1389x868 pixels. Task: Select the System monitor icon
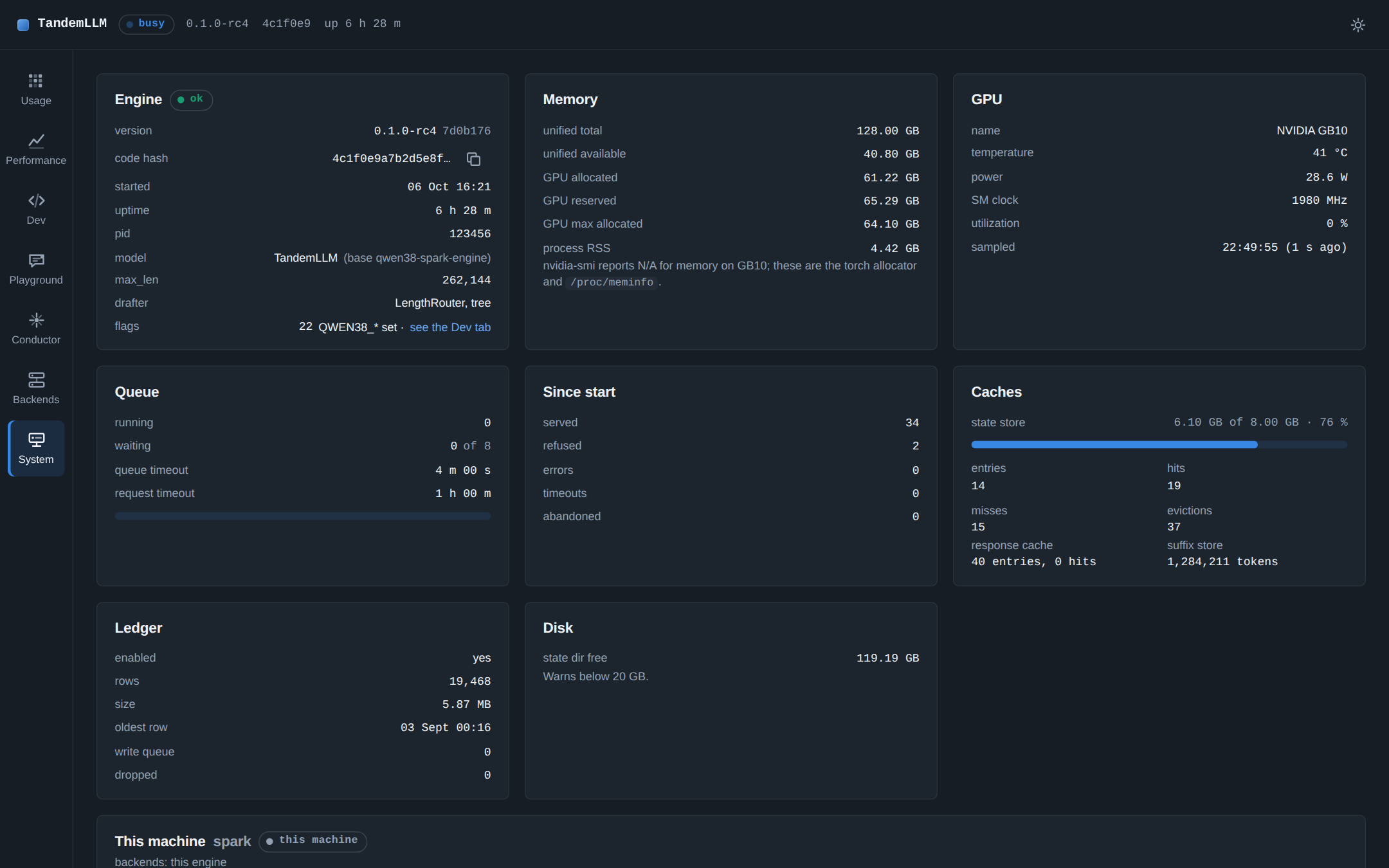36,440
